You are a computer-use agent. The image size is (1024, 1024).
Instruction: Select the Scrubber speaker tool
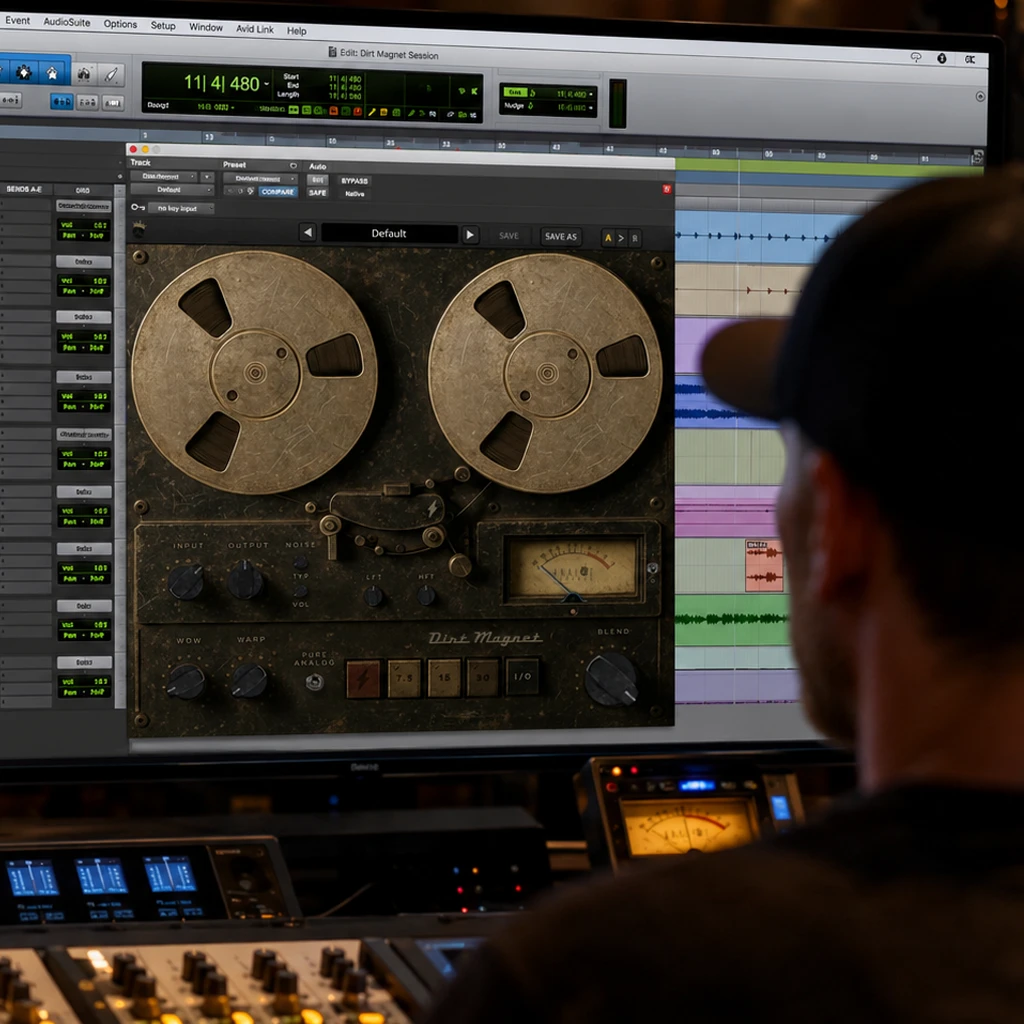coord(84,74)
